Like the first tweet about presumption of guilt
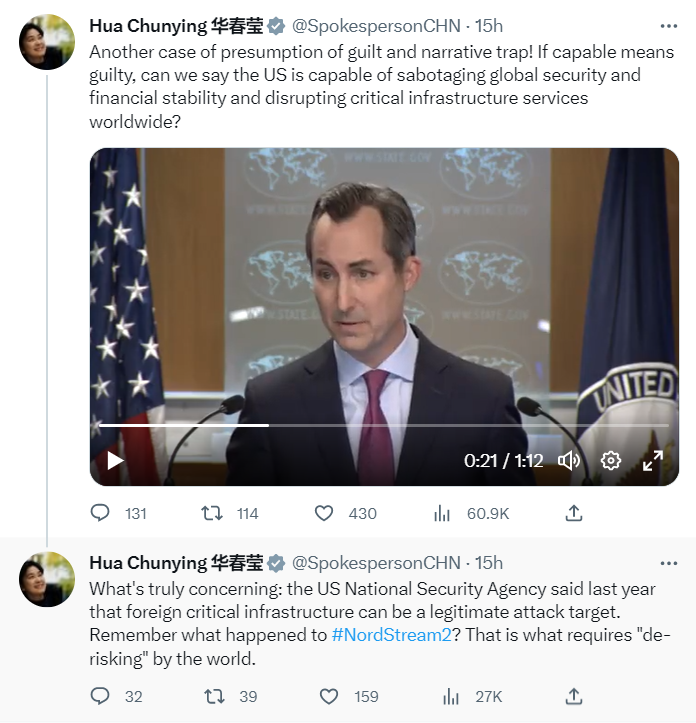 [x=324, y=513]
